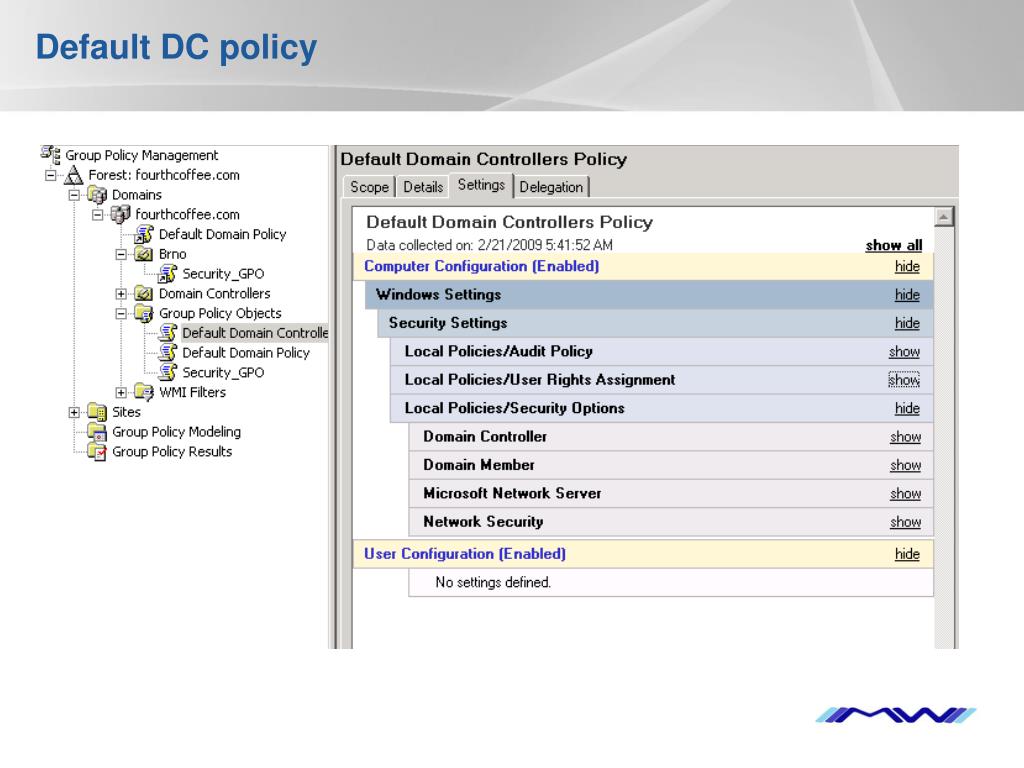1024x768 pixels.
Task: Click the 'Domain Controller' row text in the report
Action: point(485,436)
